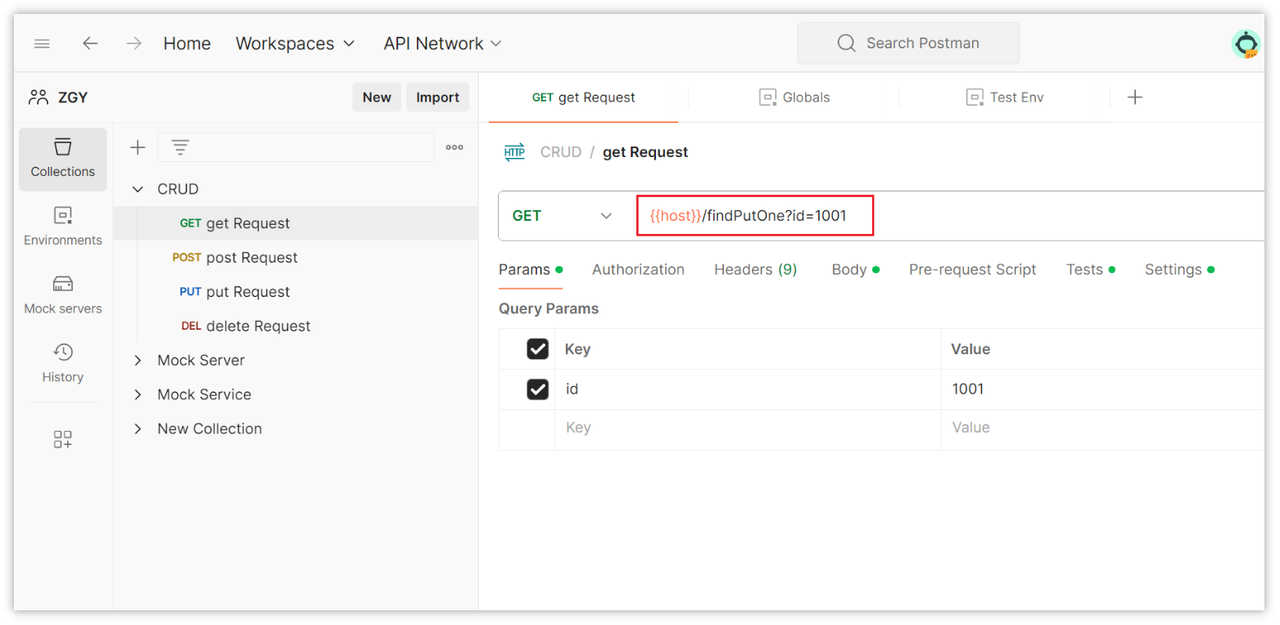Click the New button
Screen dimensions: 1280x625
tap(377, 97)
